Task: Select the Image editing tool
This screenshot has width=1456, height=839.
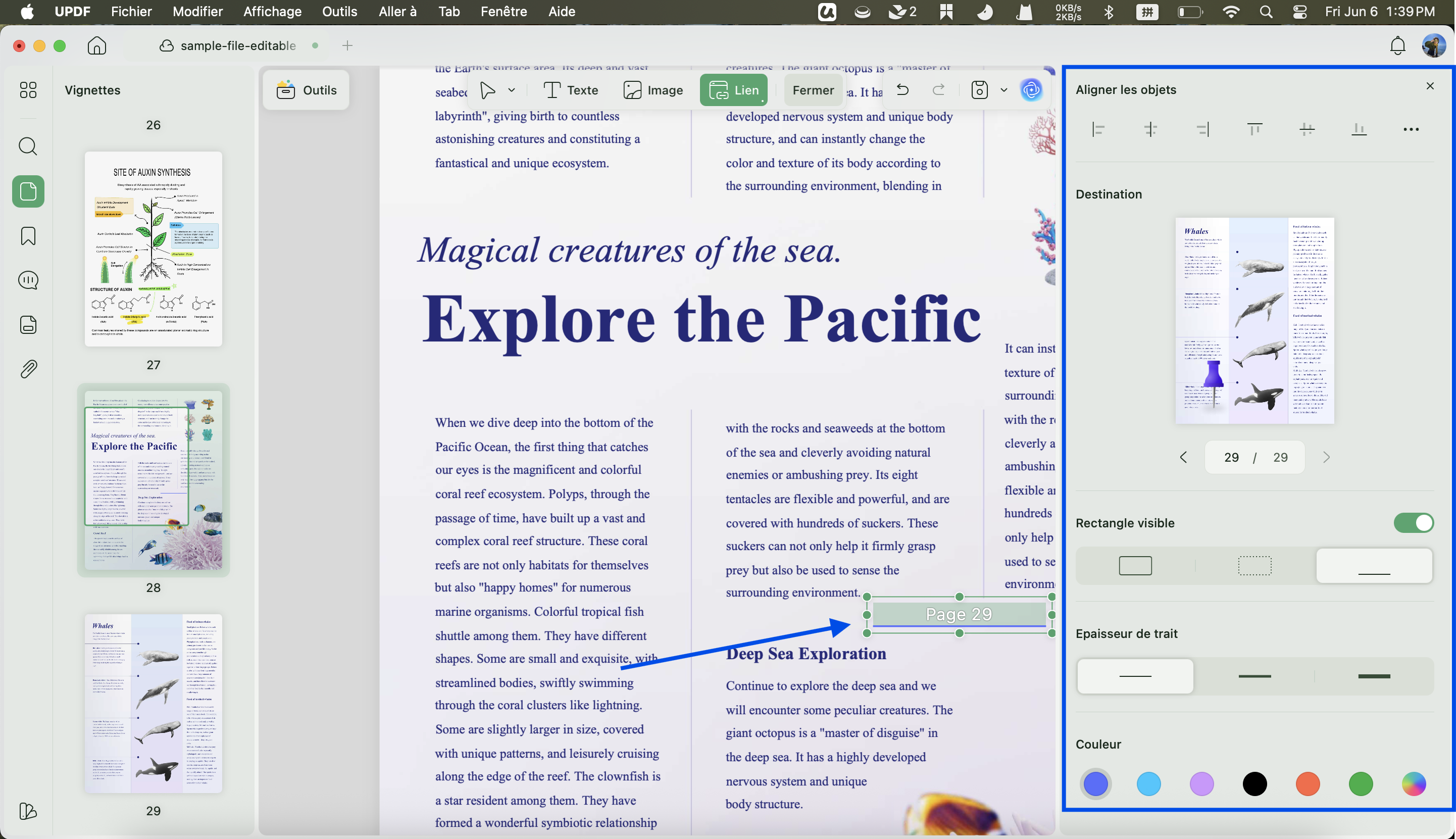Action: click(652, 90)
